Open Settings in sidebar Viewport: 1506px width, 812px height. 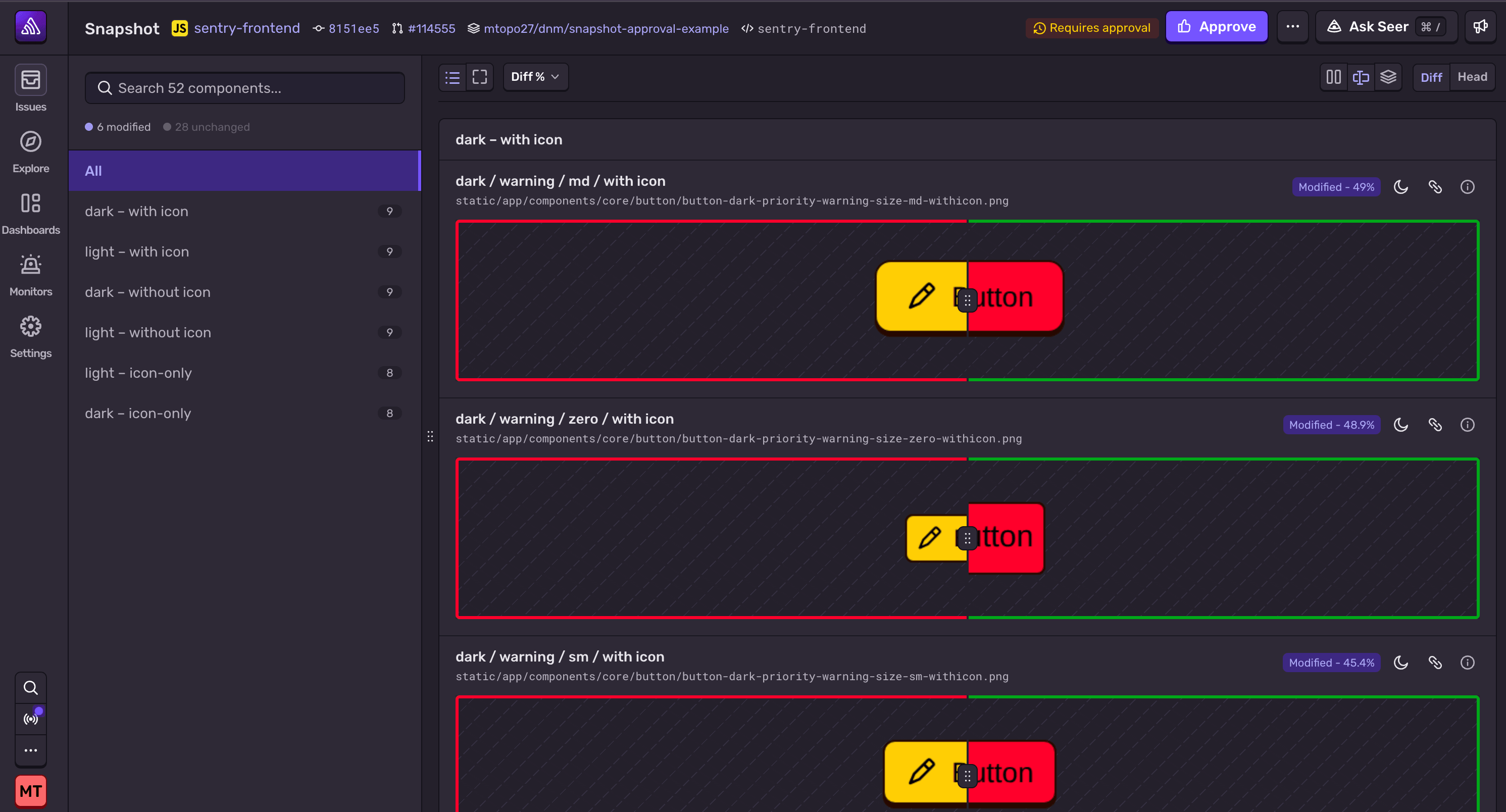pos(30,337)
